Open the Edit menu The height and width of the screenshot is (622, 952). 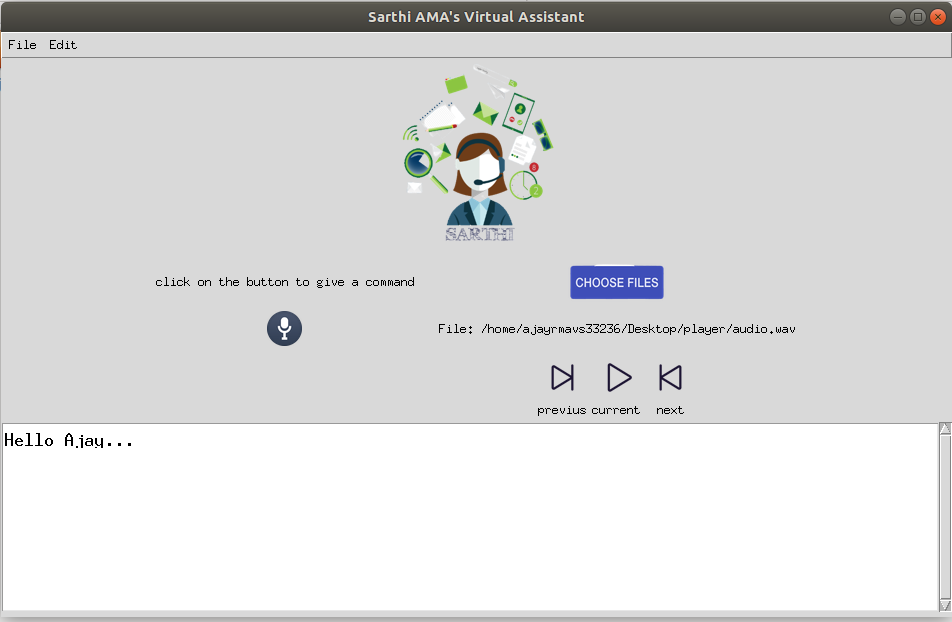(x=62, y=44)
